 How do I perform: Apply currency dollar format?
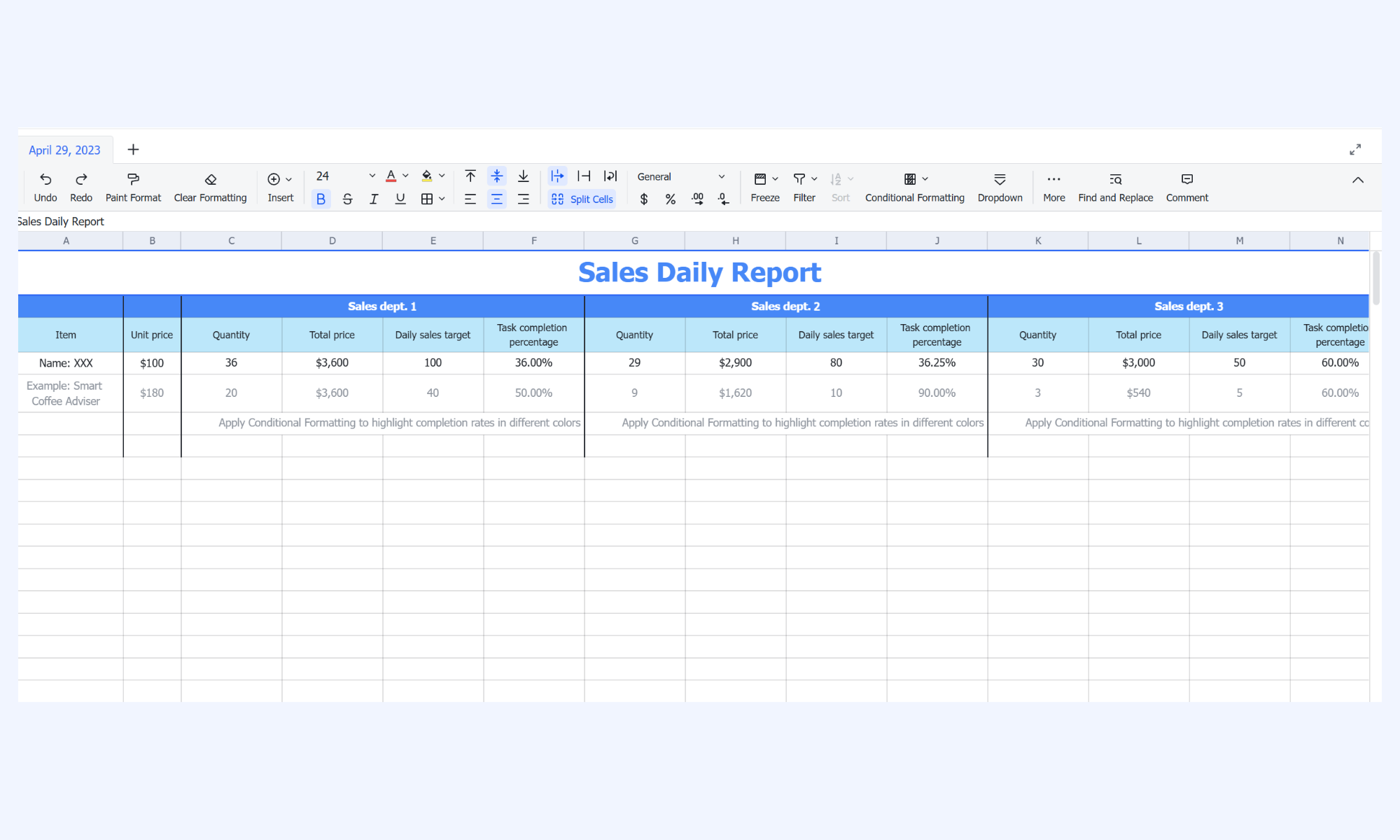coord(644,199)
